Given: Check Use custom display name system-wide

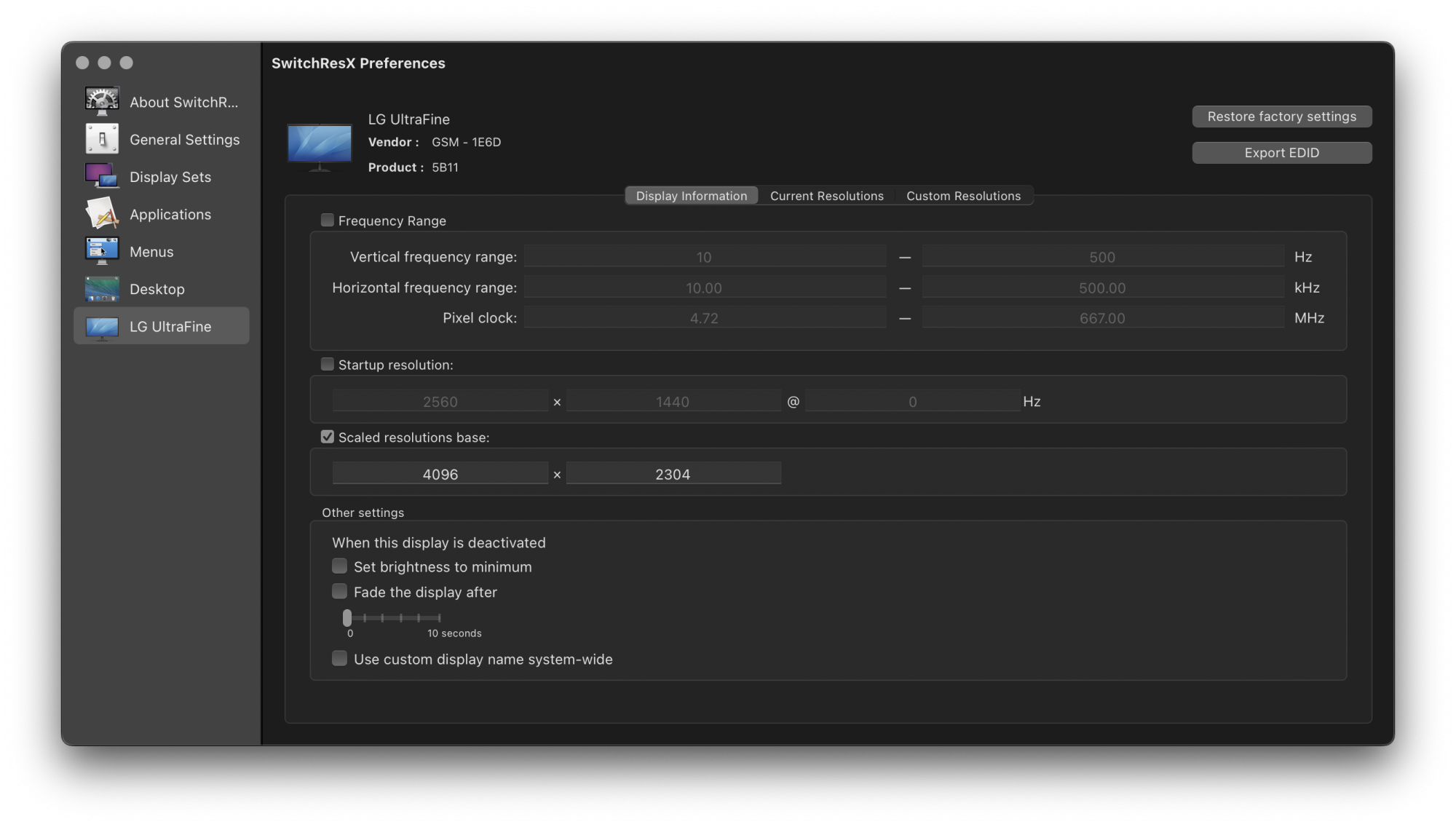Looking at the screenshot, I should pos(339,659).
